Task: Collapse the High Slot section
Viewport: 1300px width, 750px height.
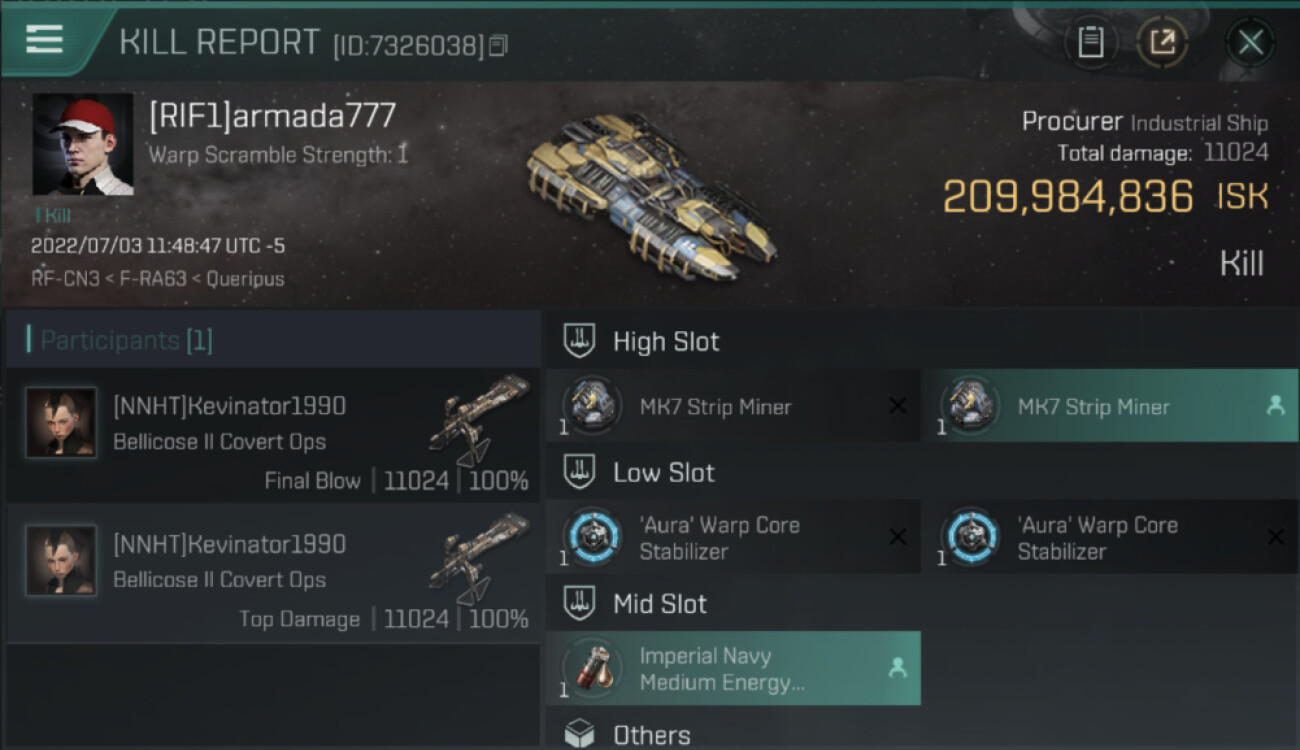Action: pyautogui.click(x=642, y=341)
